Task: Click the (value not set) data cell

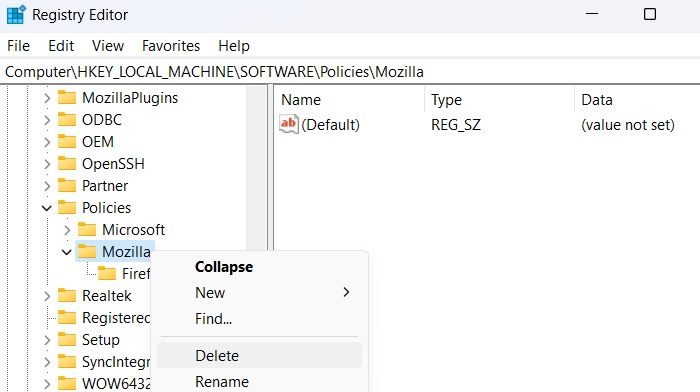Action: click(628, 125)
